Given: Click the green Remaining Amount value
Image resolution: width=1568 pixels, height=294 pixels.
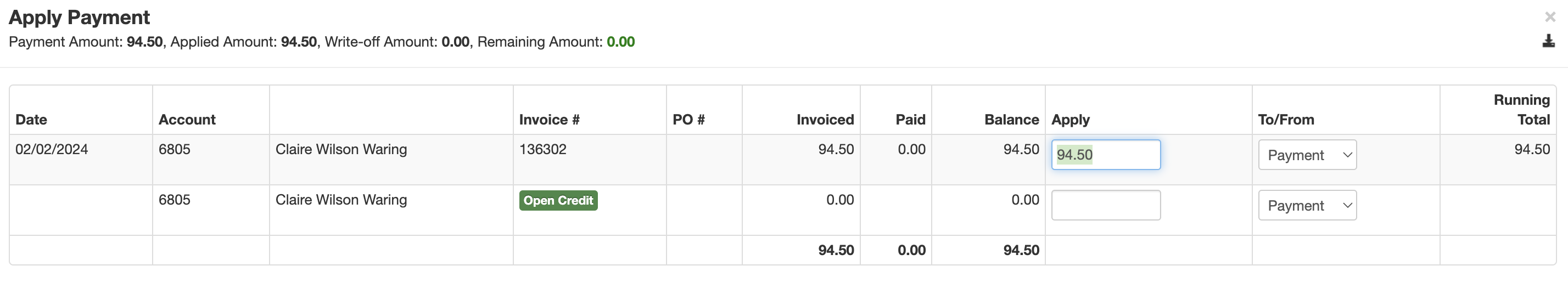Looking at the screenshot, I should click(x=620, y=42).
